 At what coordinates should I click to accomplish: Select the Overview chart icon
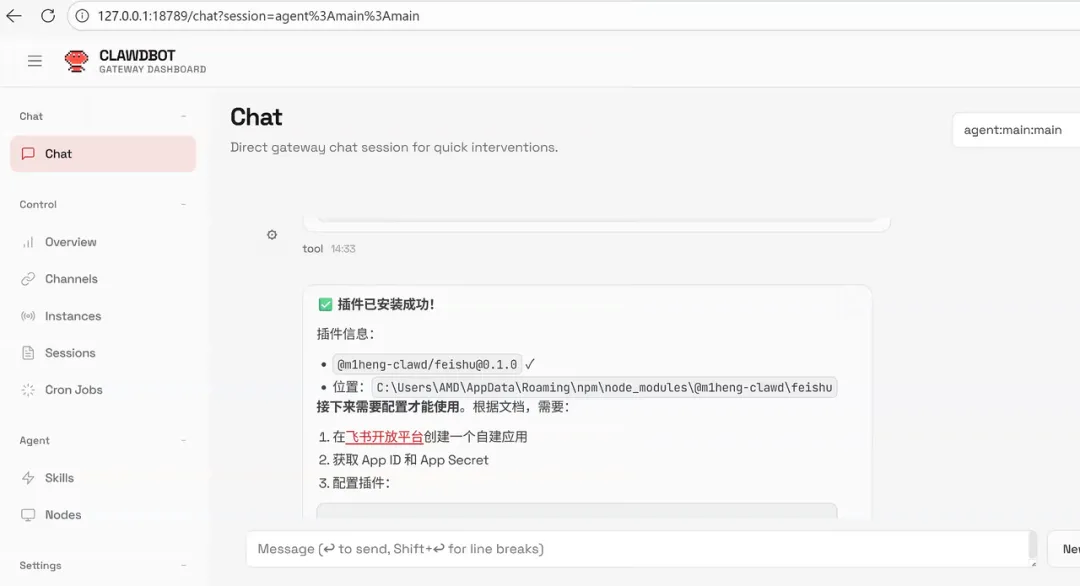tap(30, 242)
